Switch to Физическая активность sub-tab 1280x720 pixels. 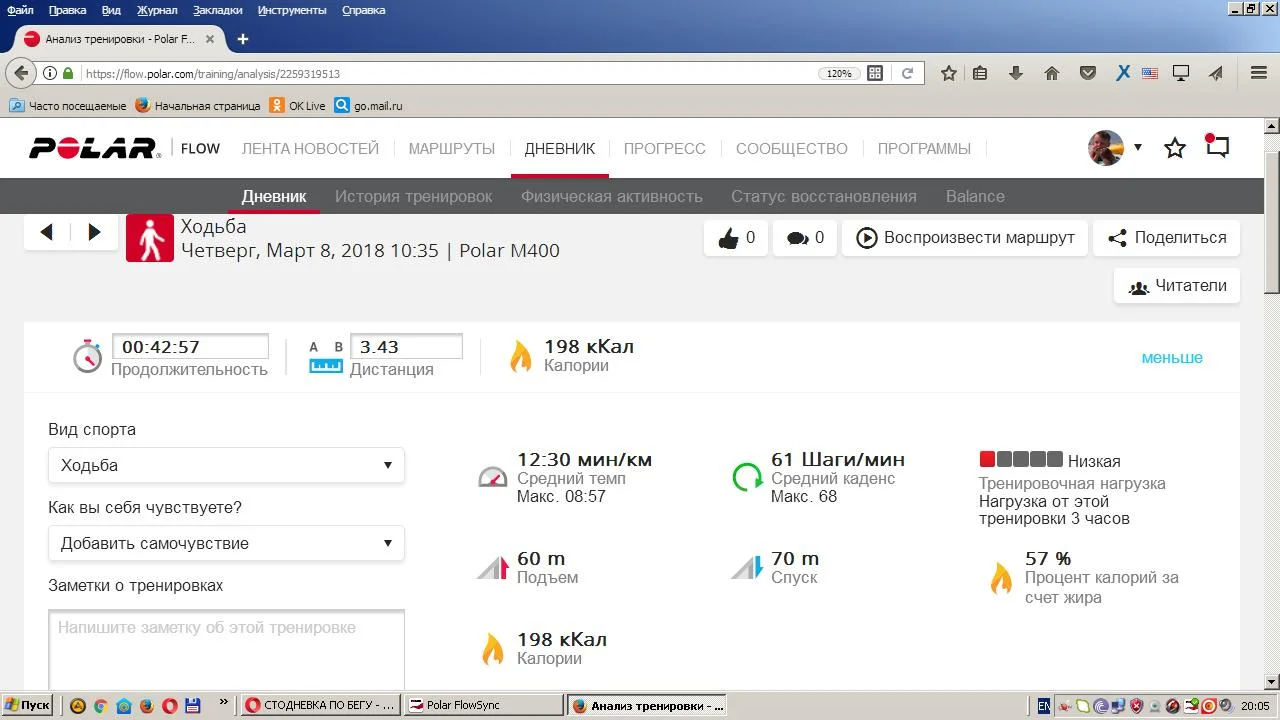click(x=612, y=196)
